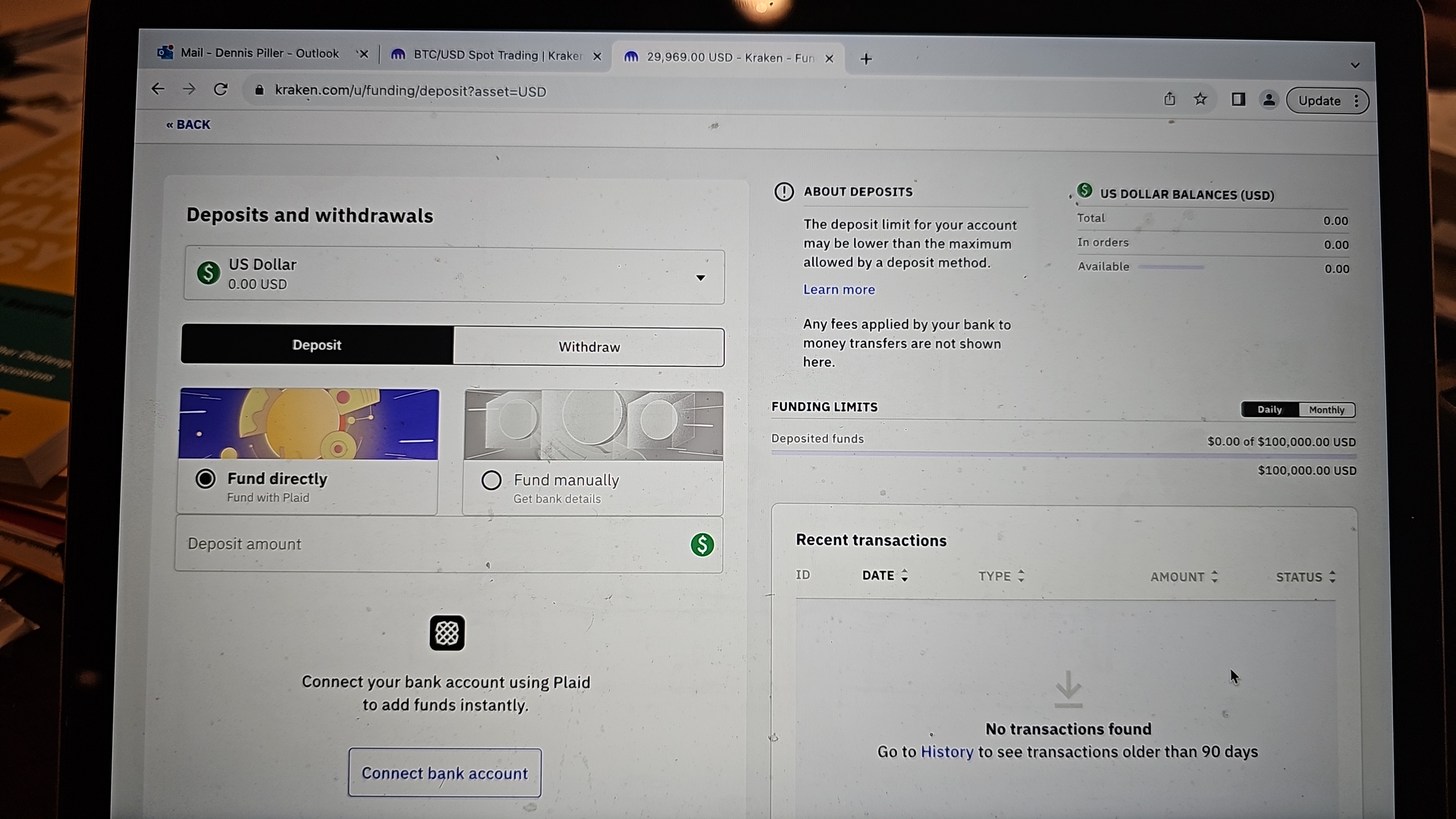The height and width of the screenshot is (819, 1456).
Task: Select the Fund manually radio option
Action: click(491, 481)
